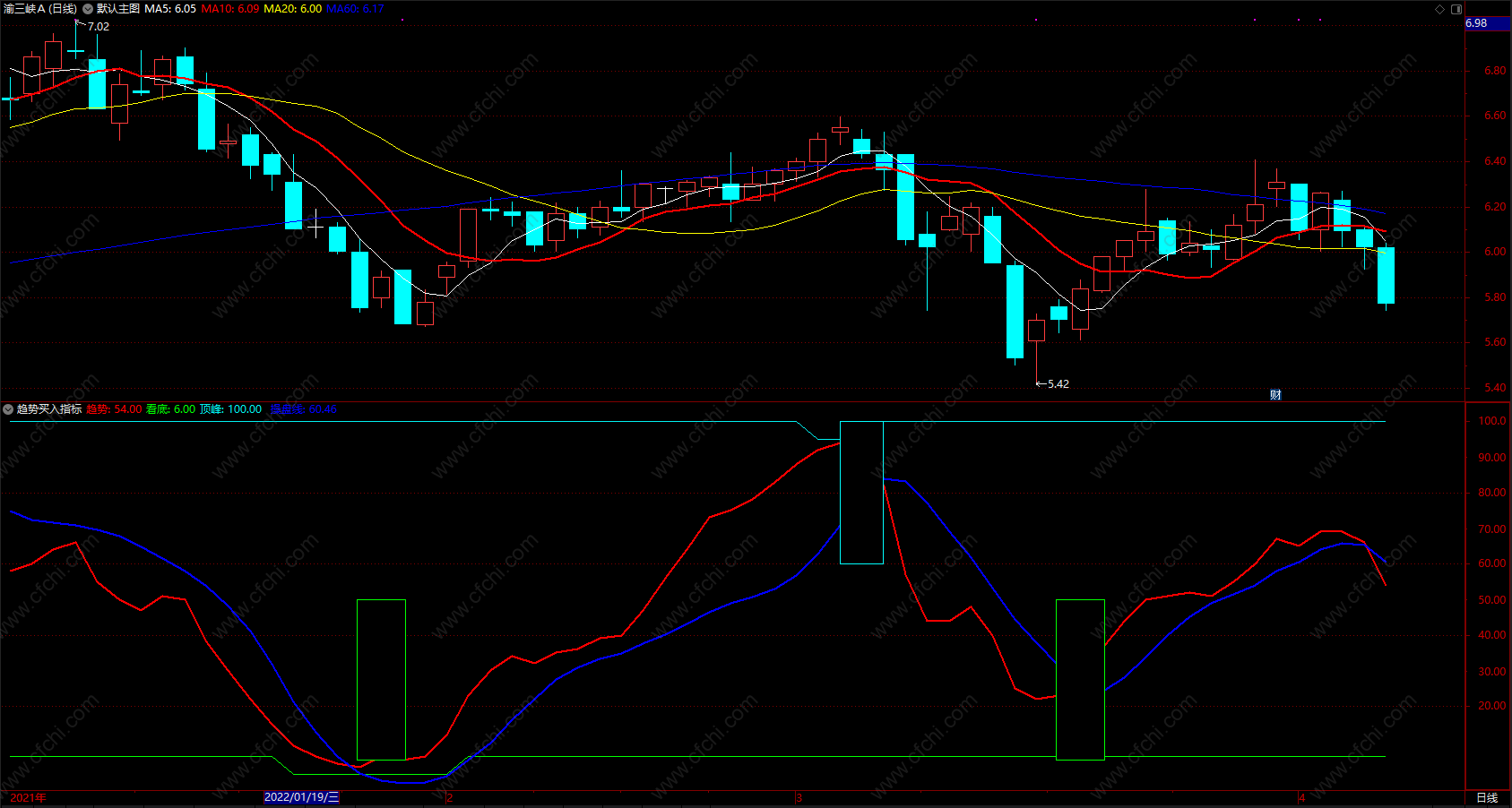Open the 趋势买入指标 dropdown arrow
The width and height of the screenshot is (1512, 808).
point(8,409)
